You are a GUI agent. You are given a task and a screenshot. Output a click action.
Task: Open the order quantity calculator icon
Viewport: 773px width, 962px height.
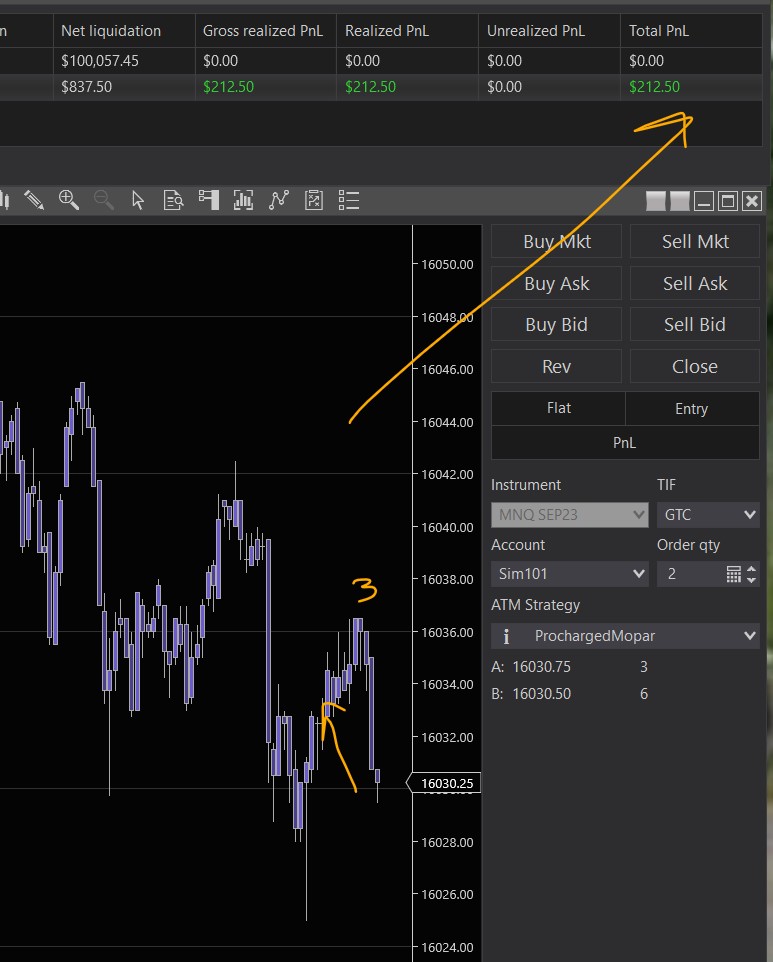pyautogui.click(x=733, y=574)
